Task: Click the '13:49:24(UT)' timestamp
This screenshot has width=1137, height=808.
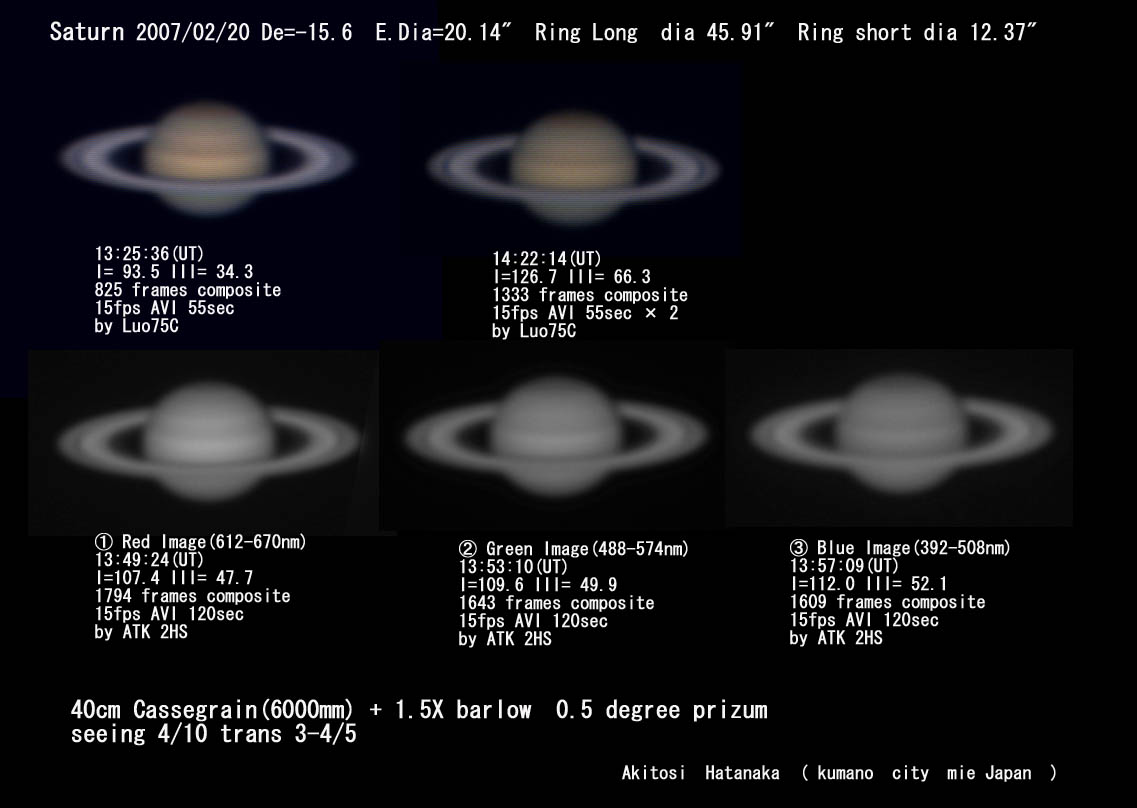Action: tap(149, 560)
